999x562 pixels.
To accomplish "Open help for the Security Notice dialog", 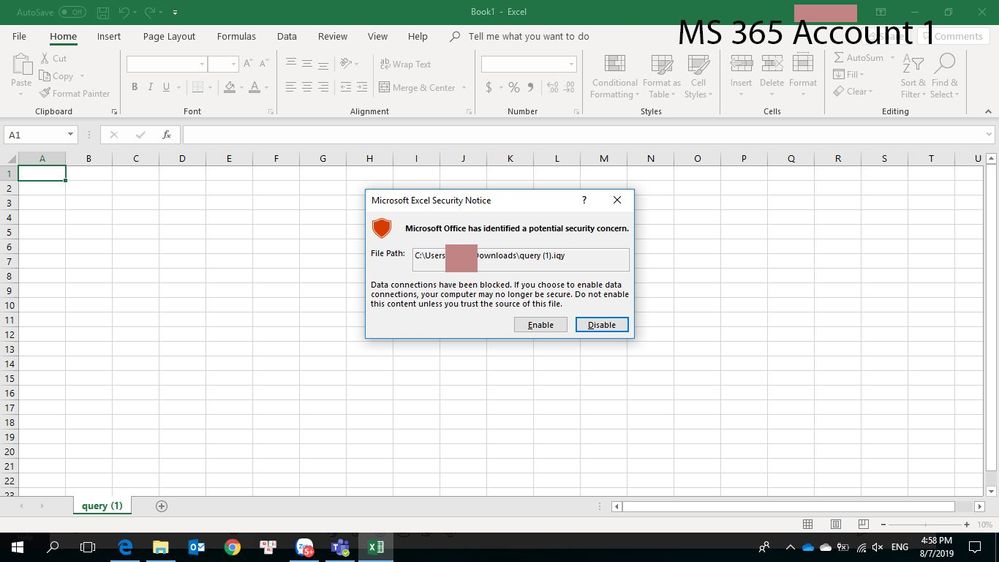I will click(x=584, y=200).
